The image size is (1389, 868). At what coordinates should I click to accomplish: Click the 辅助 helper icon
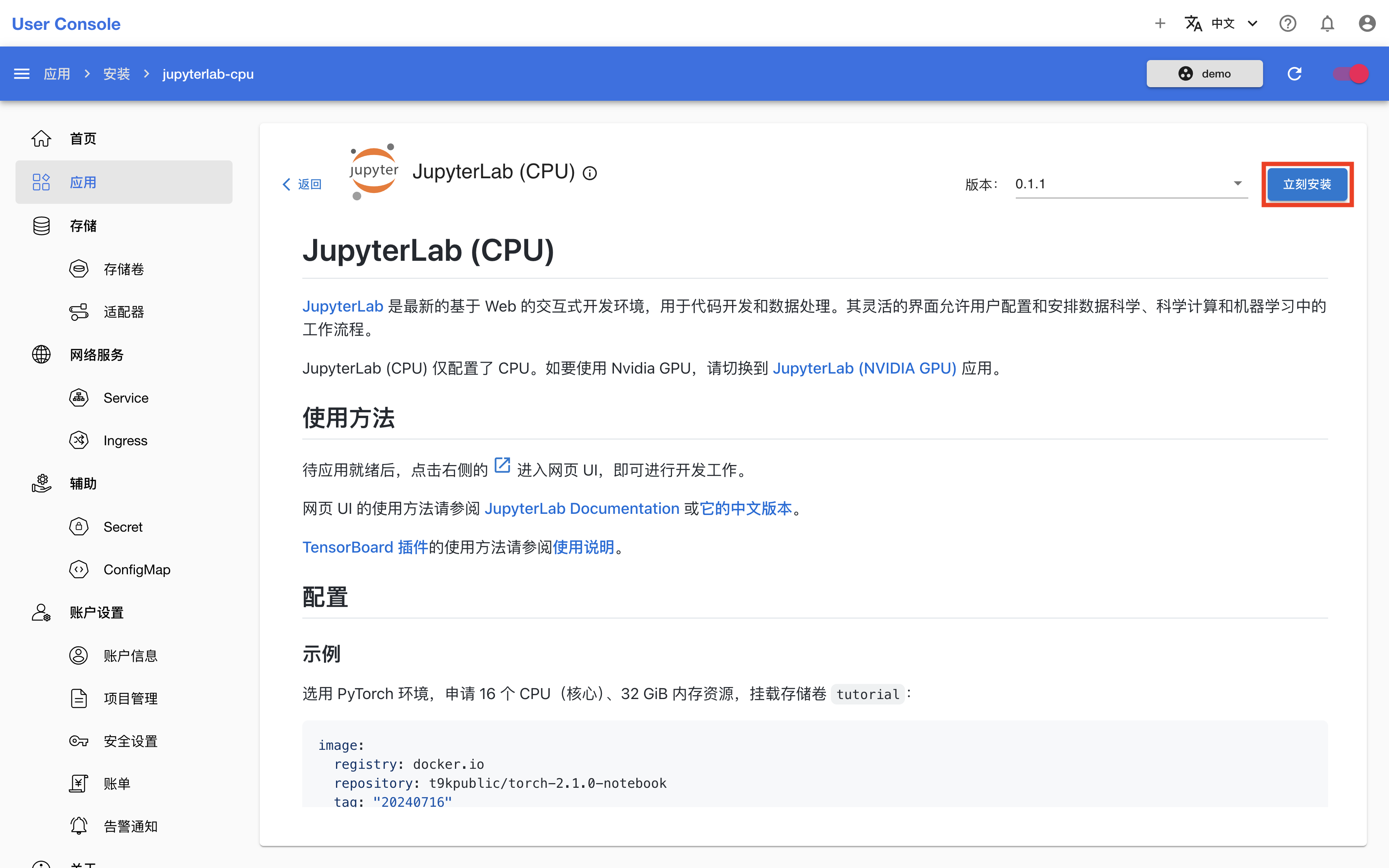tap(41, 483)
